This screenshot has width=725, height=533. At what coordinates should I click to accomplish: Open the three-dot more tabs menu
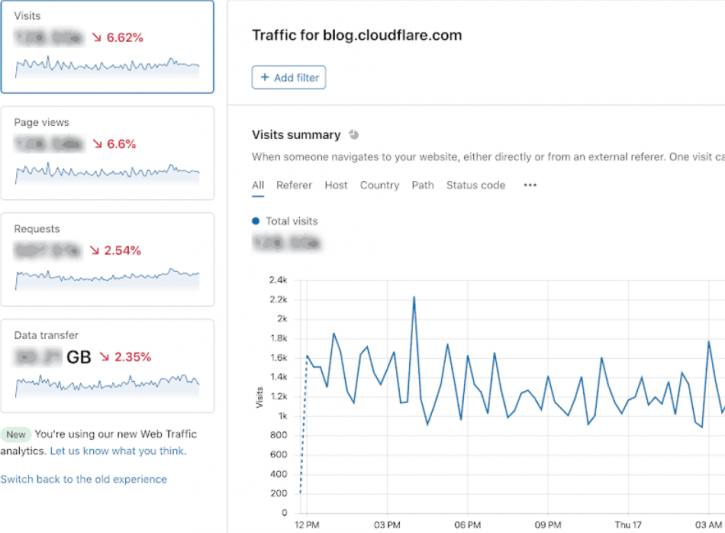click(530, 185)
